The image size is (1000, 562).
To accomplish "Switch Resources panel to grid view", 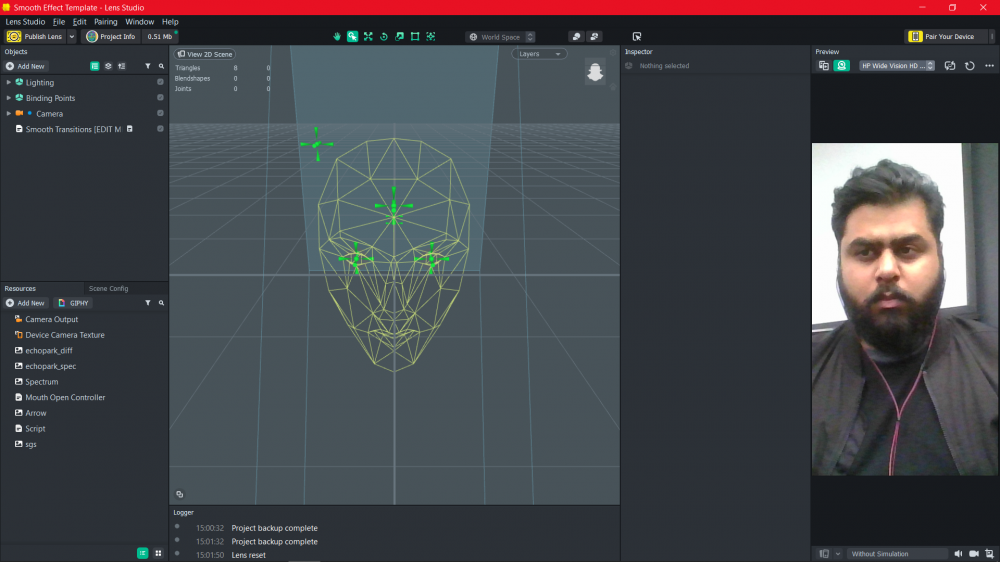I will click(x=158, y=553).
